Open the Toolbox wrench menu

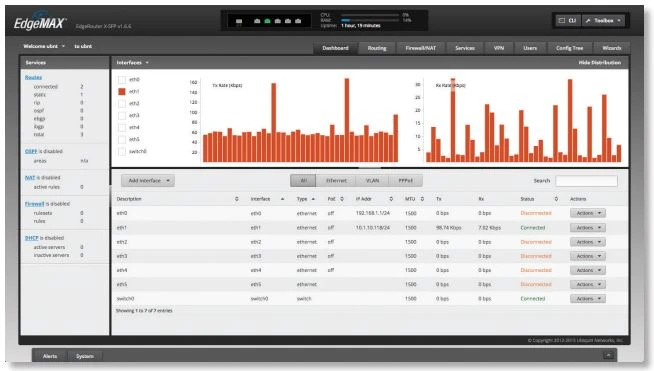[x=603, y=20]
